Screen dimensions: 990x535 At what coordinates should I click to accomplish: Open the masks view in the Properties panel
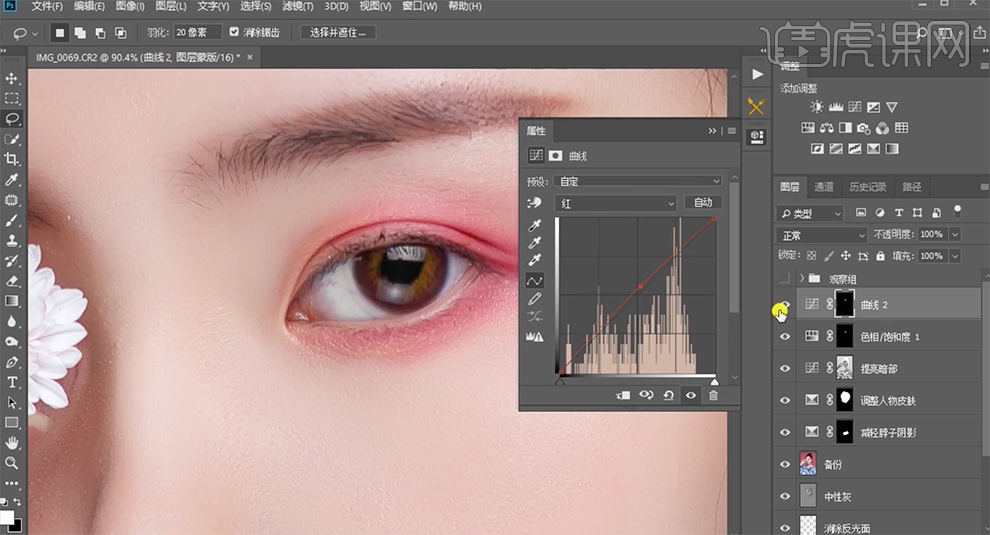pos(555,155)
